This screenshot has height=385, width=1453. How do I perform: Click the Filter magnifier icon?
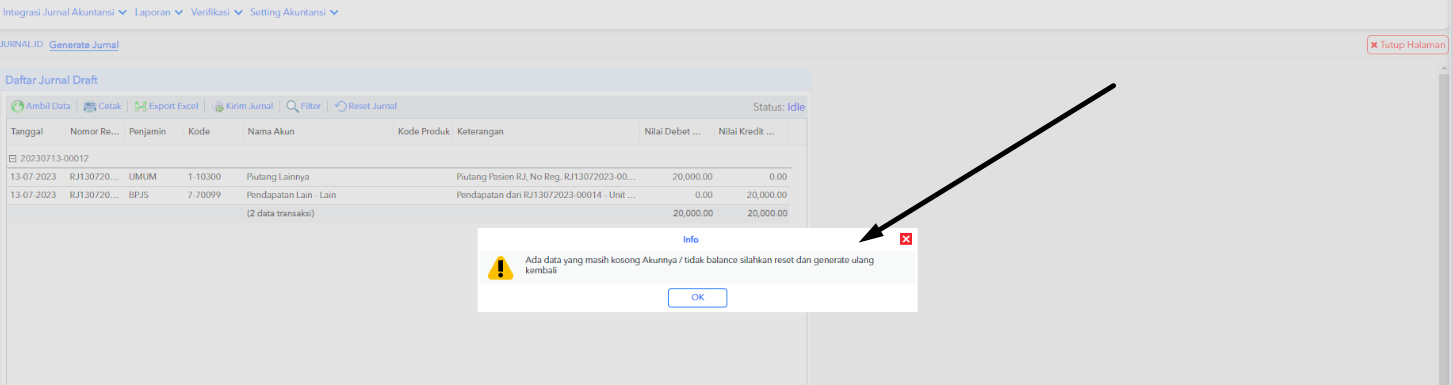click(x=292, y=106)
